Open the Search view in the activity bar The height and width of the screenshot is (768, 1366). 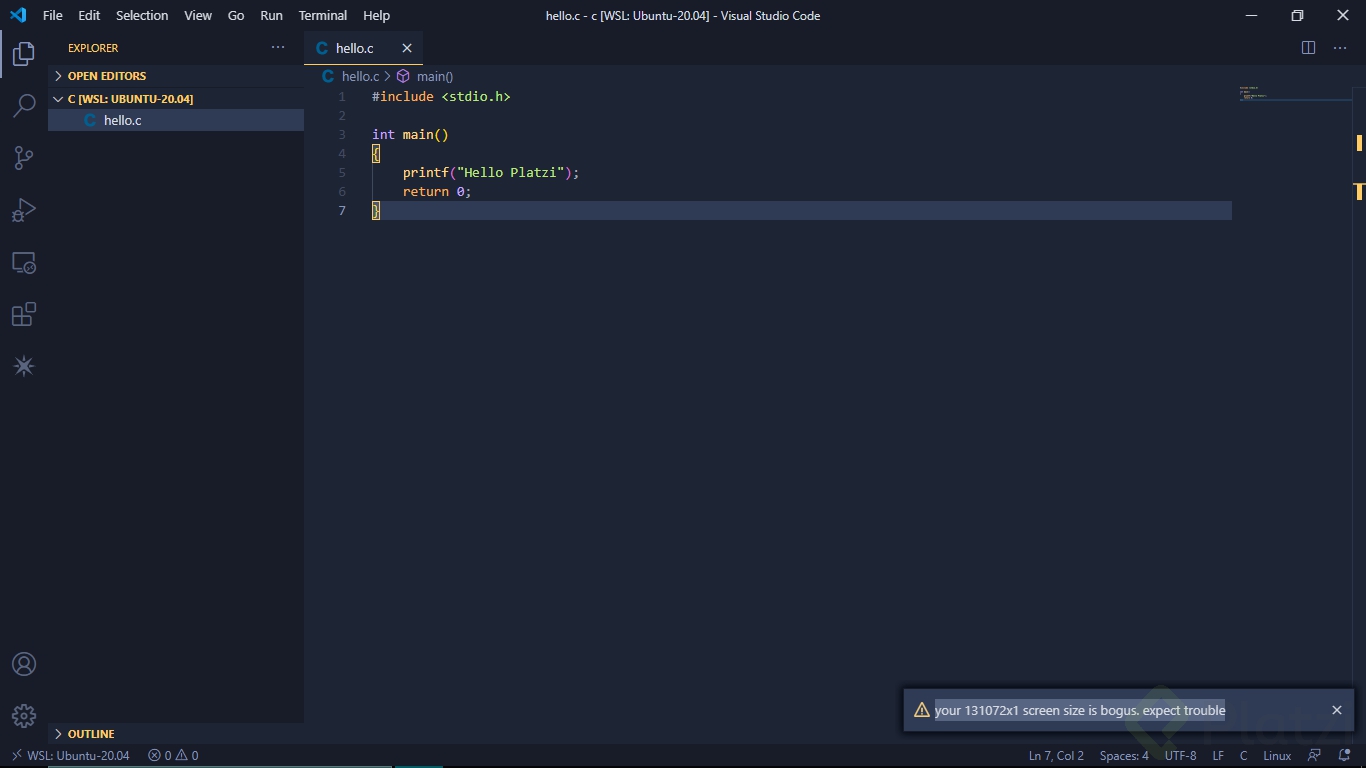pyautogui.click(x=24, y=106)
